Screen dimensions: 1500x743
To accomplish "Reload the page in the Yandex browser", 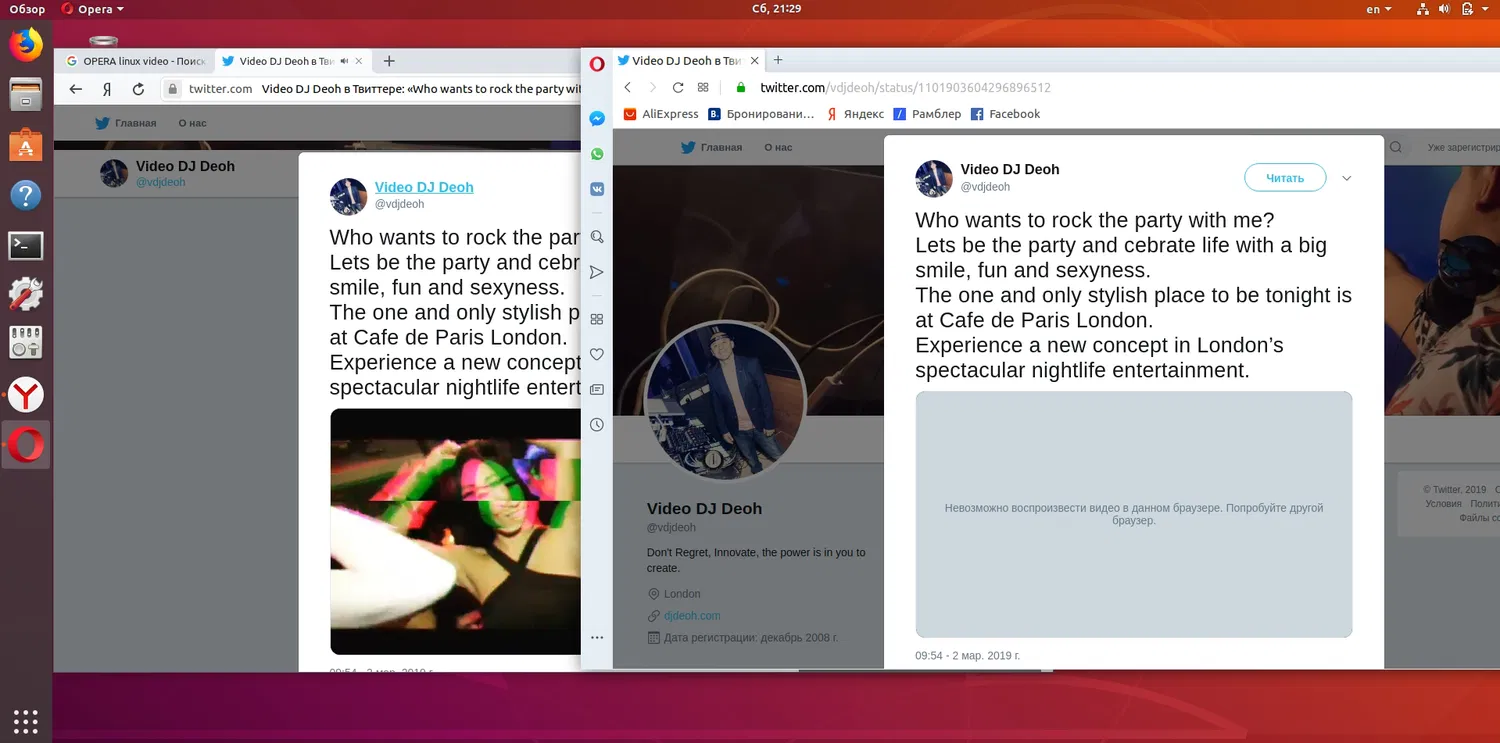I will (138, 89).
